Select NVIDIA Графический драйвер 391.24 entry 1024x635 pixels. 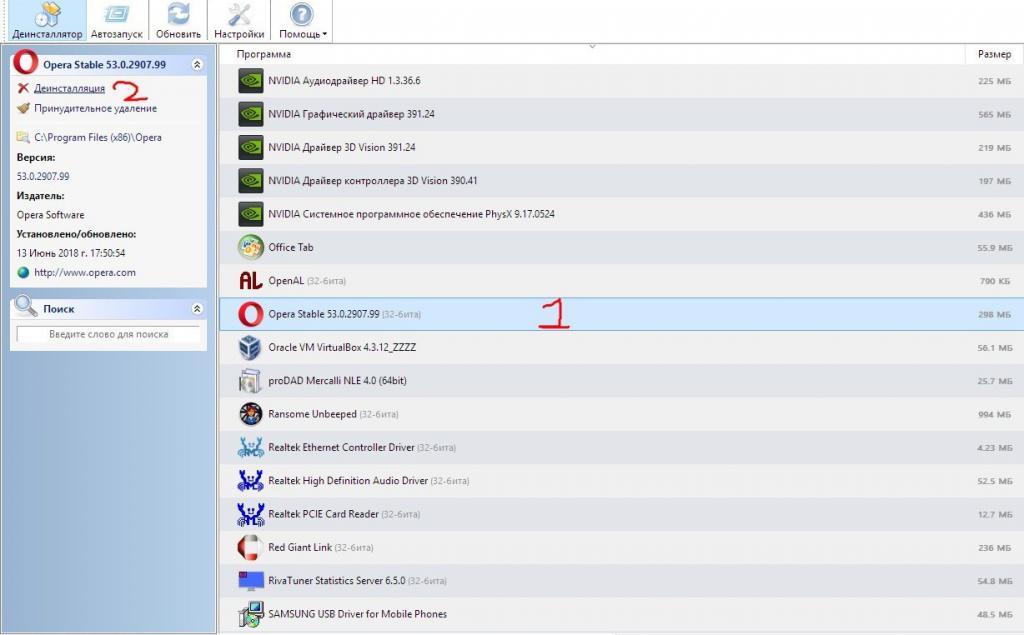click(x=621, y=114)
